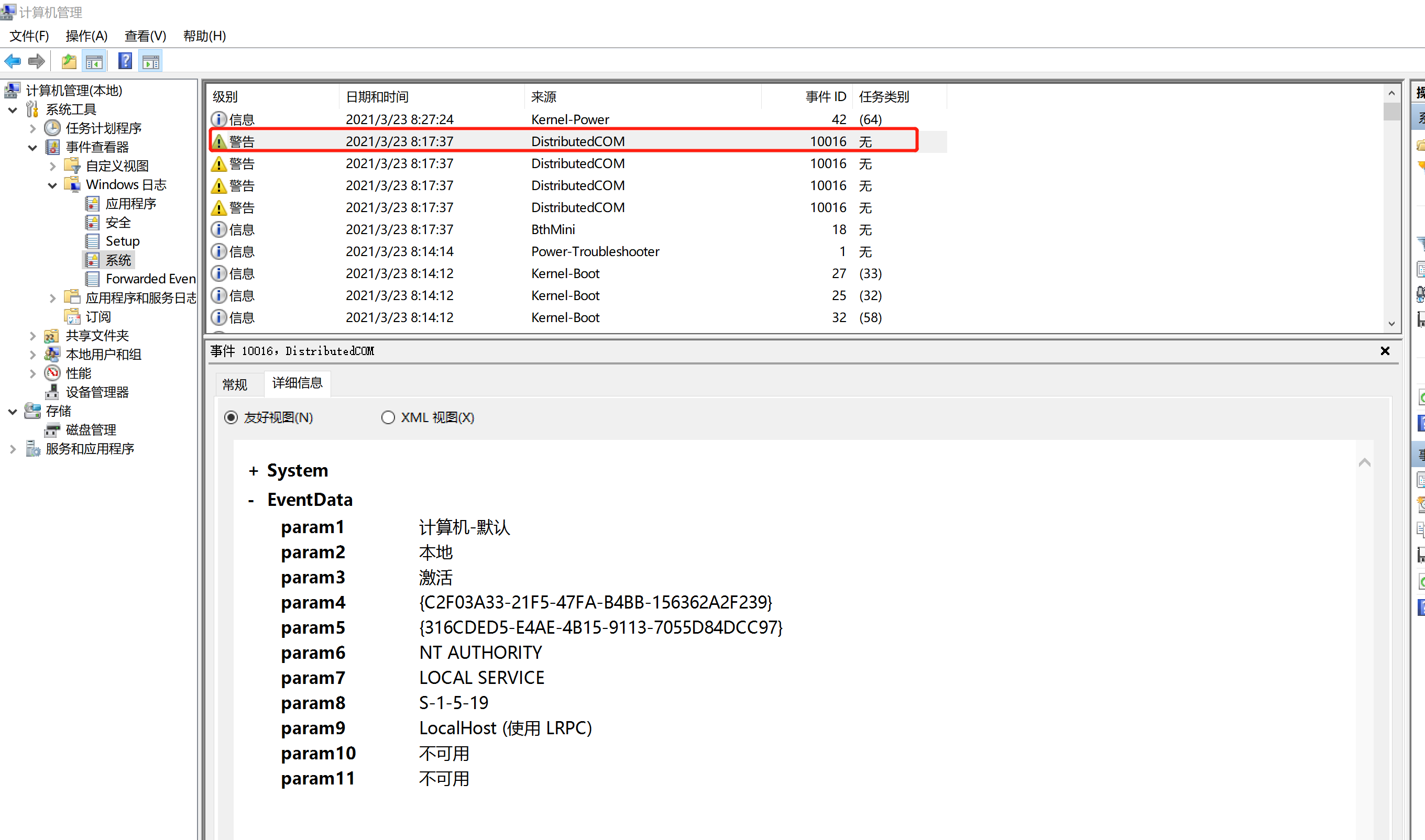This screenshot has width=1425, height=840.
Task: Sort by the 事件 ID column header
Action: pyautogui.click(x=825, y=97)
